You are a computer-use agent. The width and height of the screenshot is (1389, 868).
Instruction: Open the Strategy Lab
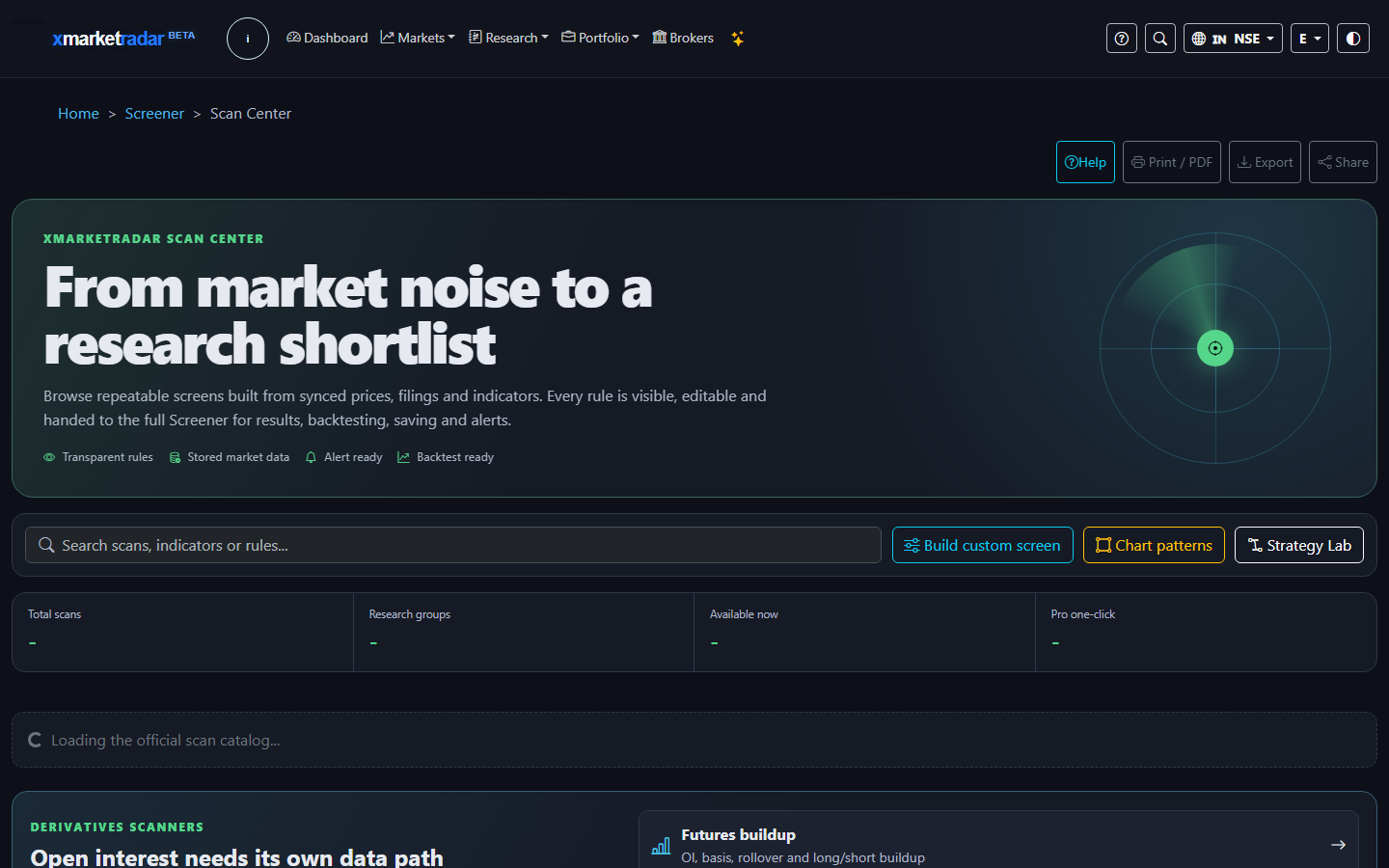coord(1299,545)
